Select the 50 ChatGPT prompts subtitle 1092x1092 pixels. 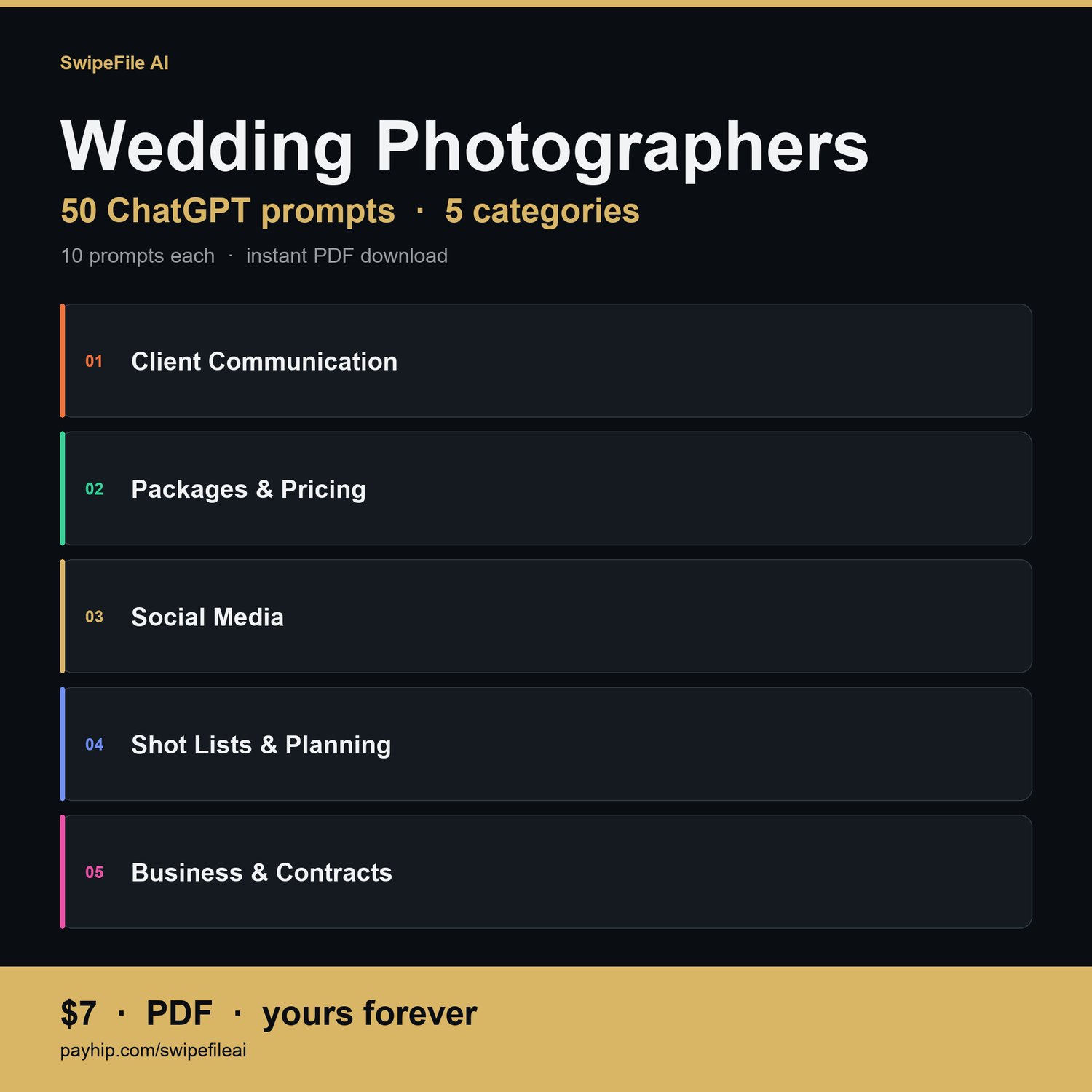228,211
